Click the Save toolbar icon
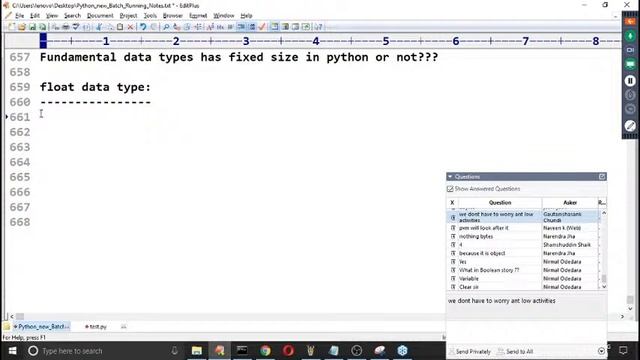640x360 pixels. point(32,27)
